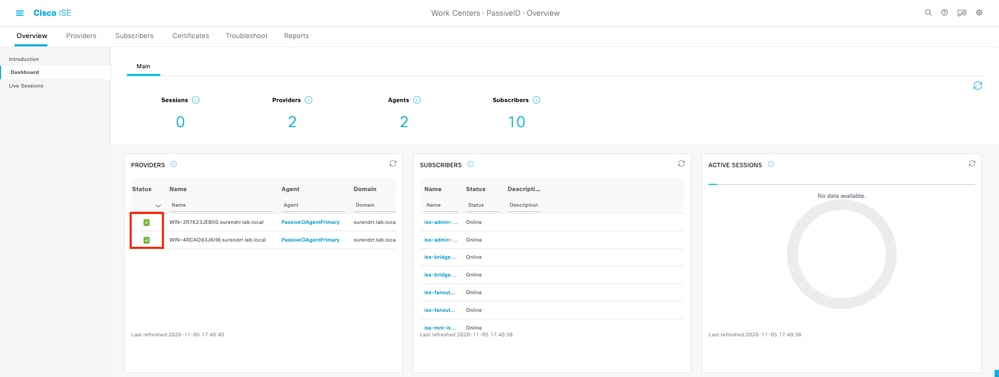The image size is (999, 377).
Task: Click info icon next to Providers metric
Action: [308, 100]
